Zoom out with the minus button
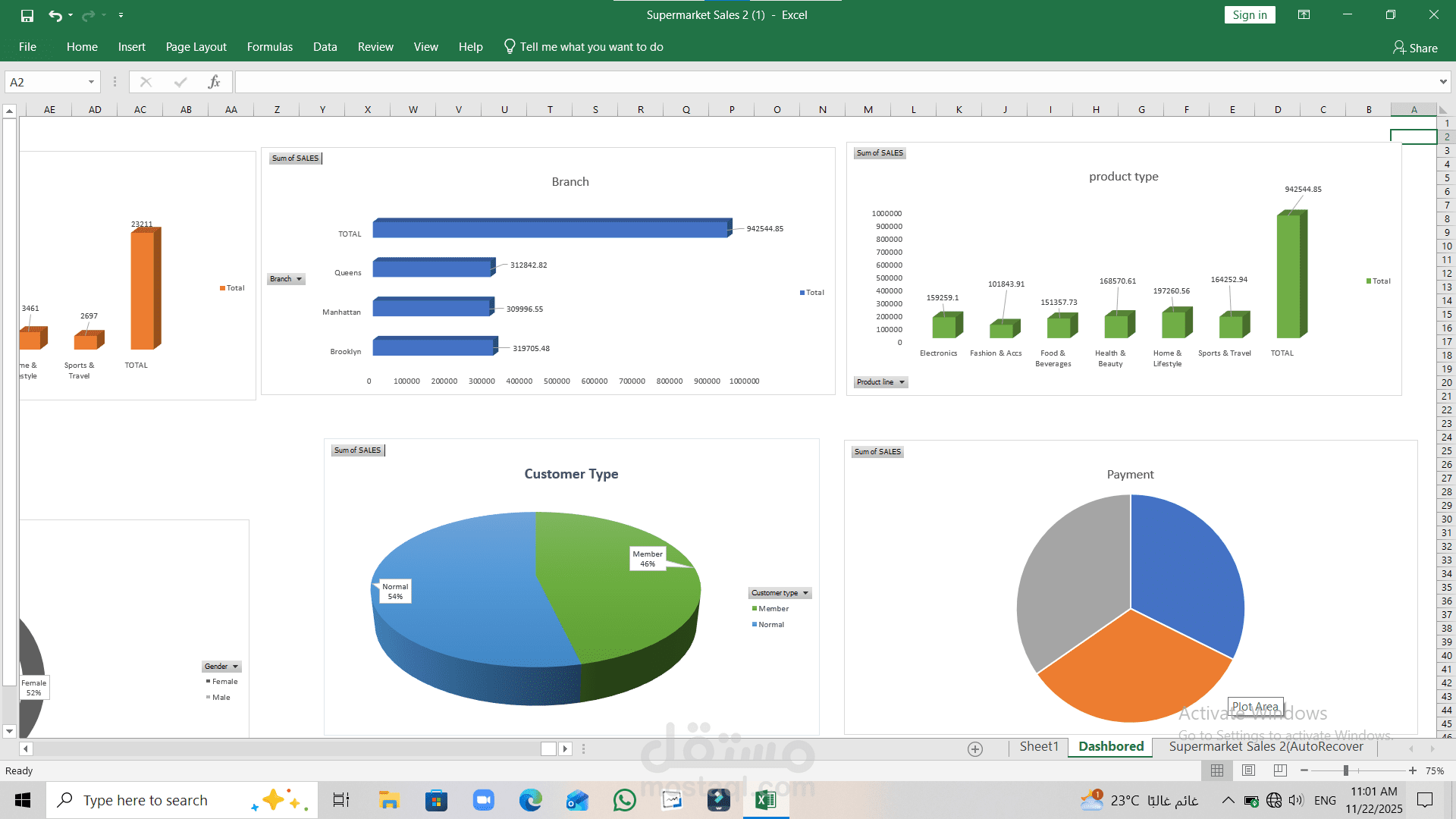1456x819 pixels. (x=1304, y=770)
